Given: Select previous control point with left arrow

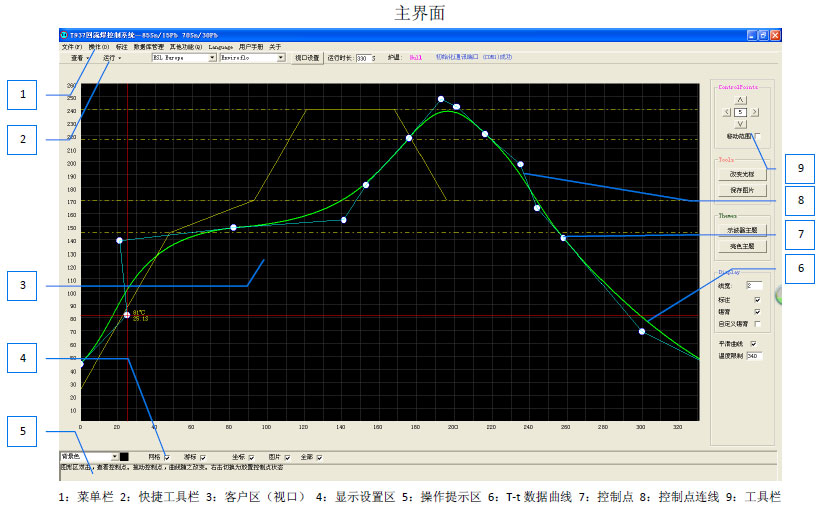Looking at the screenshot, I should pyautogui.click(x=727, y=113).
